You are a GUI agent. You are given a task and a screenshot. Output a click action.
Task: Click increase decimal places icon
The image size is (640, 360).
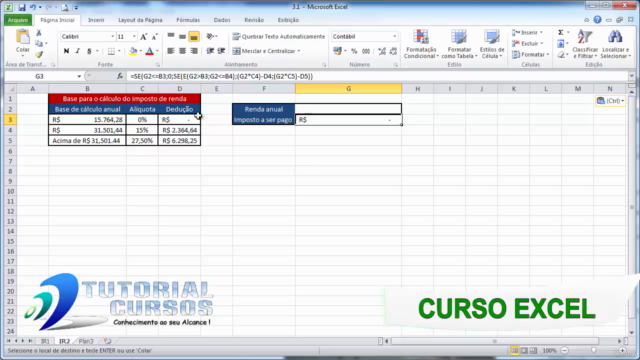click(x=382, y=51)
